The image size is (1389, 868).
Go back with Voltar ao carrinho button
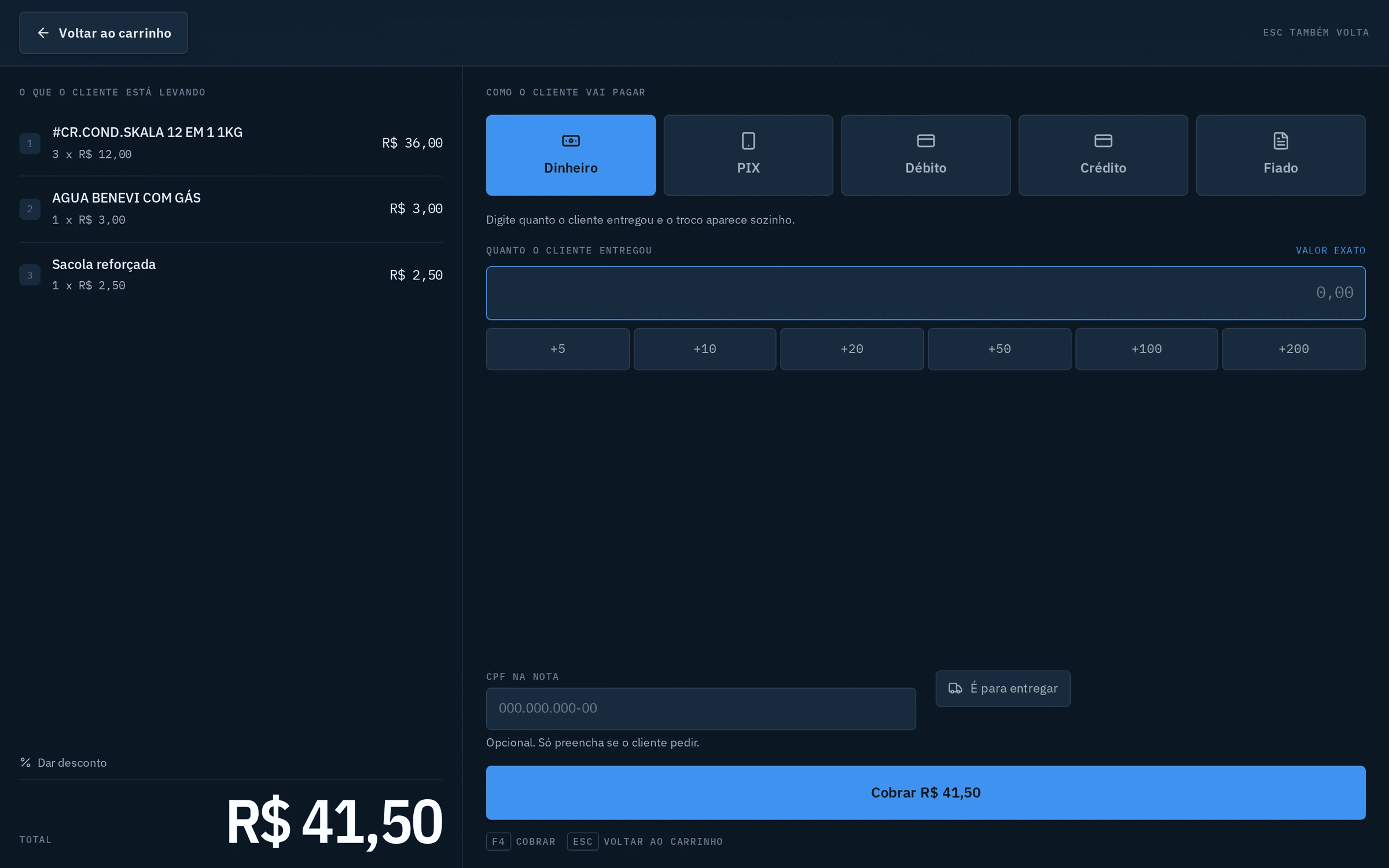(104, 33)
